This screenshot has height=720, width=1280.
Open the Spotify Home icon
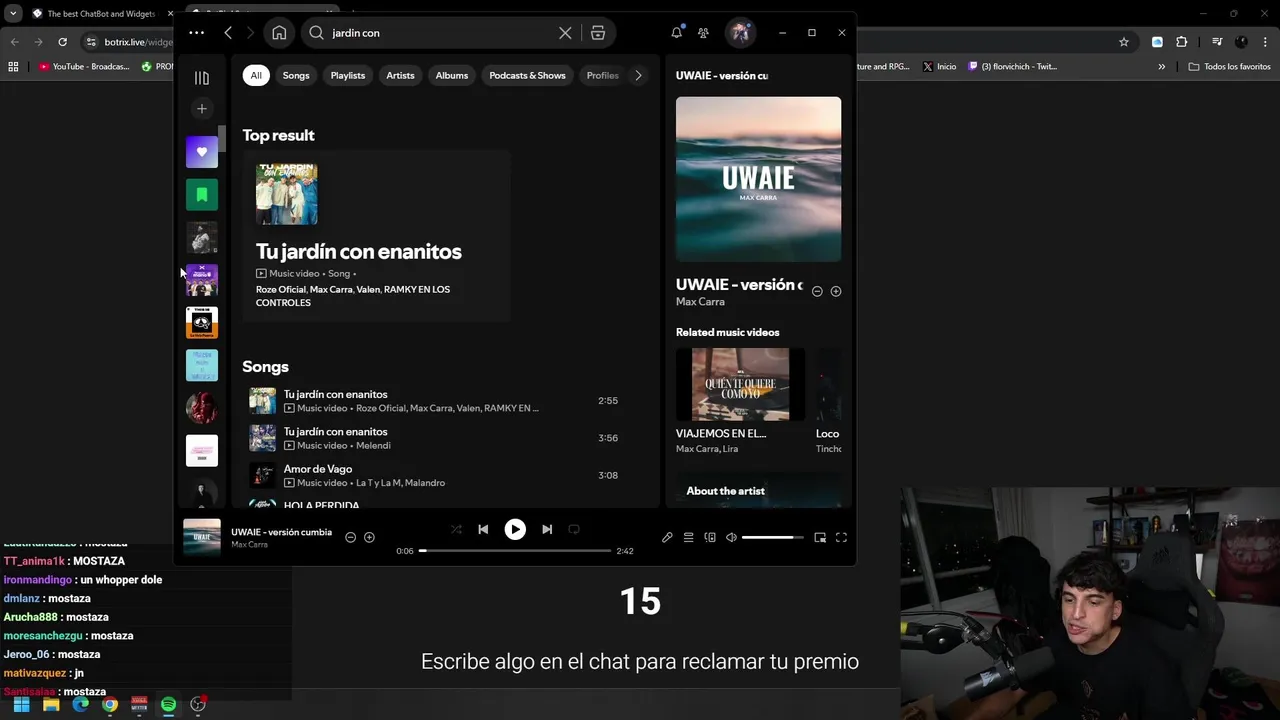pyautogui.click(x=279, y=33)
